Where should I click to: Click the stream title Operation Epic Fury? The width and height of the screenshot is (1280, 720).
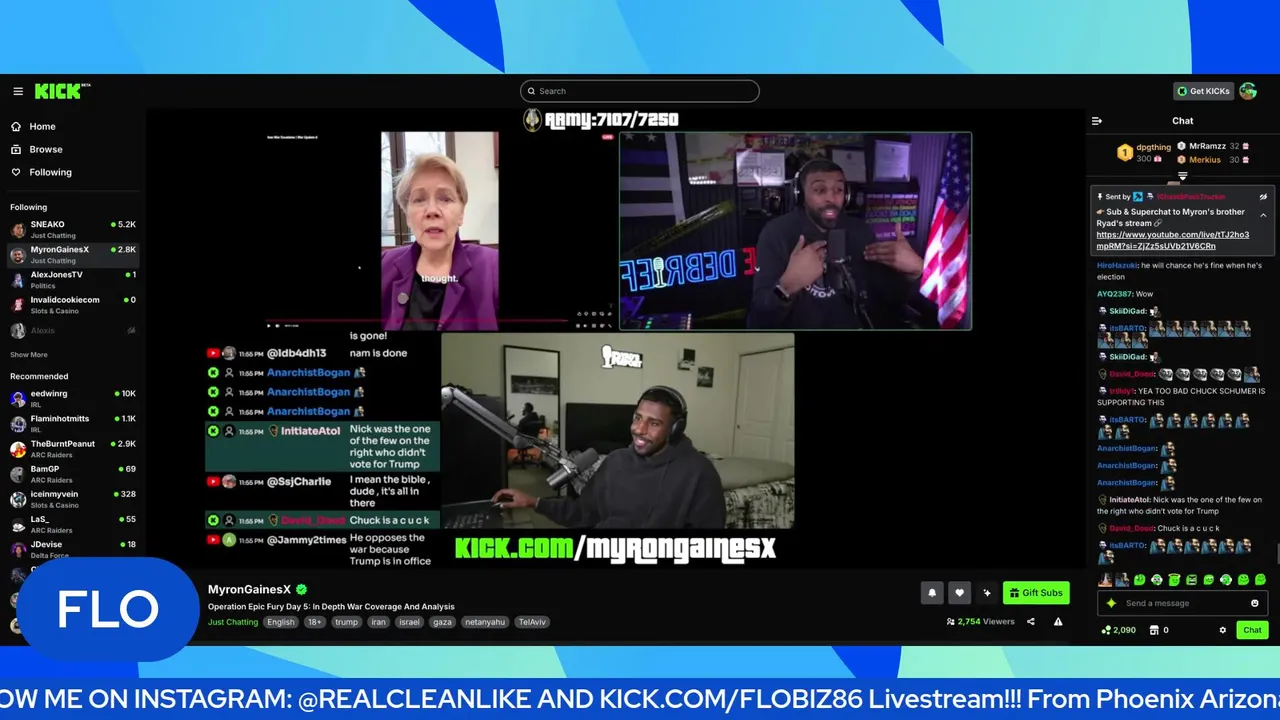(x=331, y=606)
